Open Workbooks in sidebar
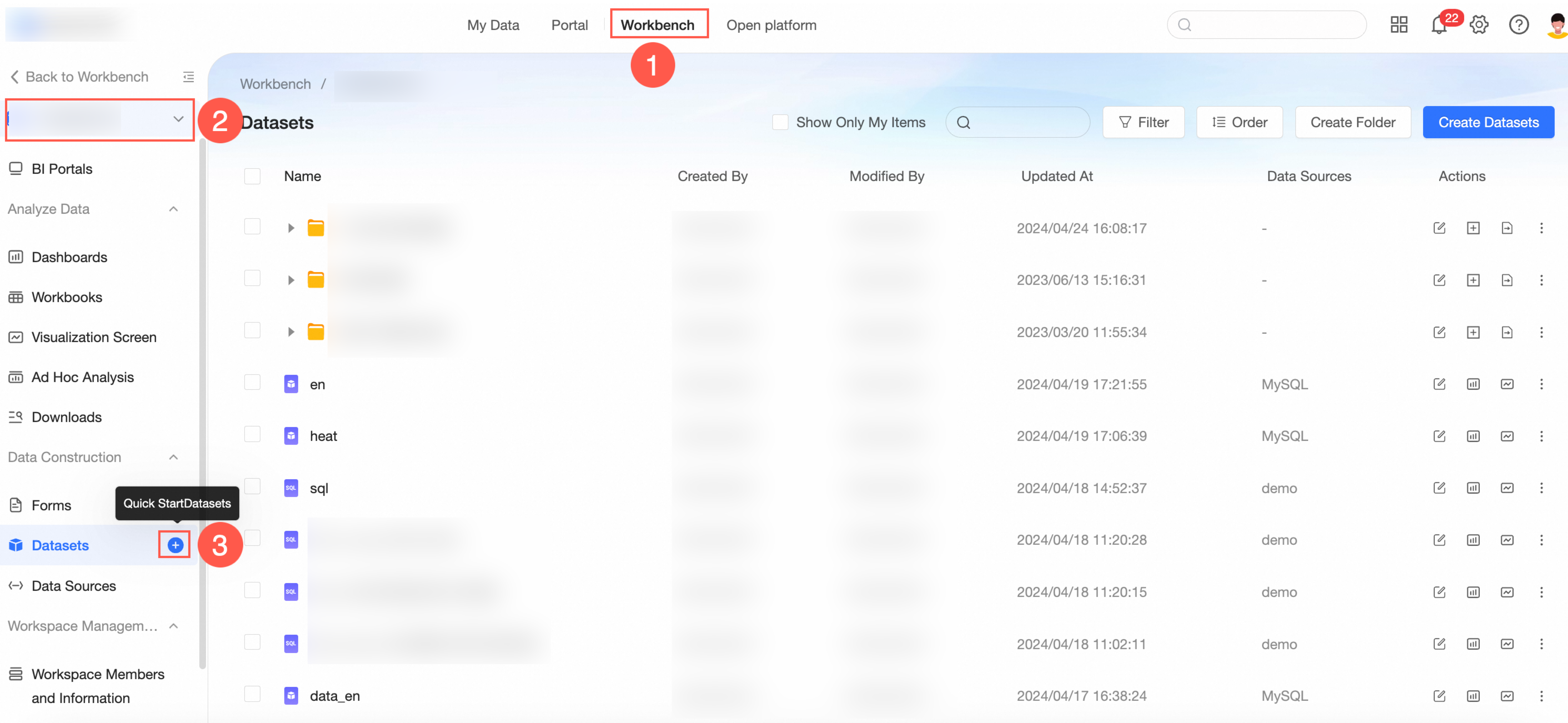 tap(66, 297)
